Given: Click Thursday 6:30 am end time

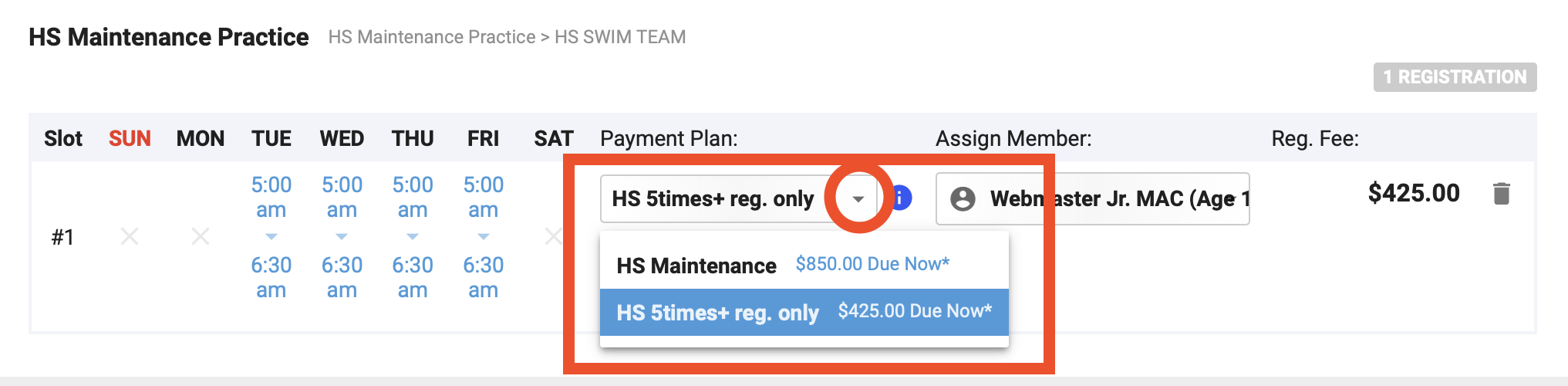Looking at the screenshot, I should (413, 277).
